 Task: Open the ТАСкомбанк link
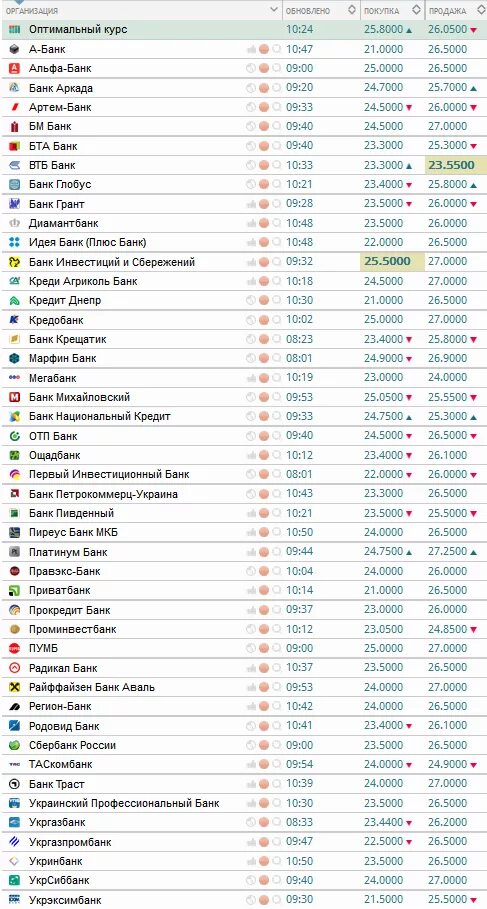coord(60,764)
